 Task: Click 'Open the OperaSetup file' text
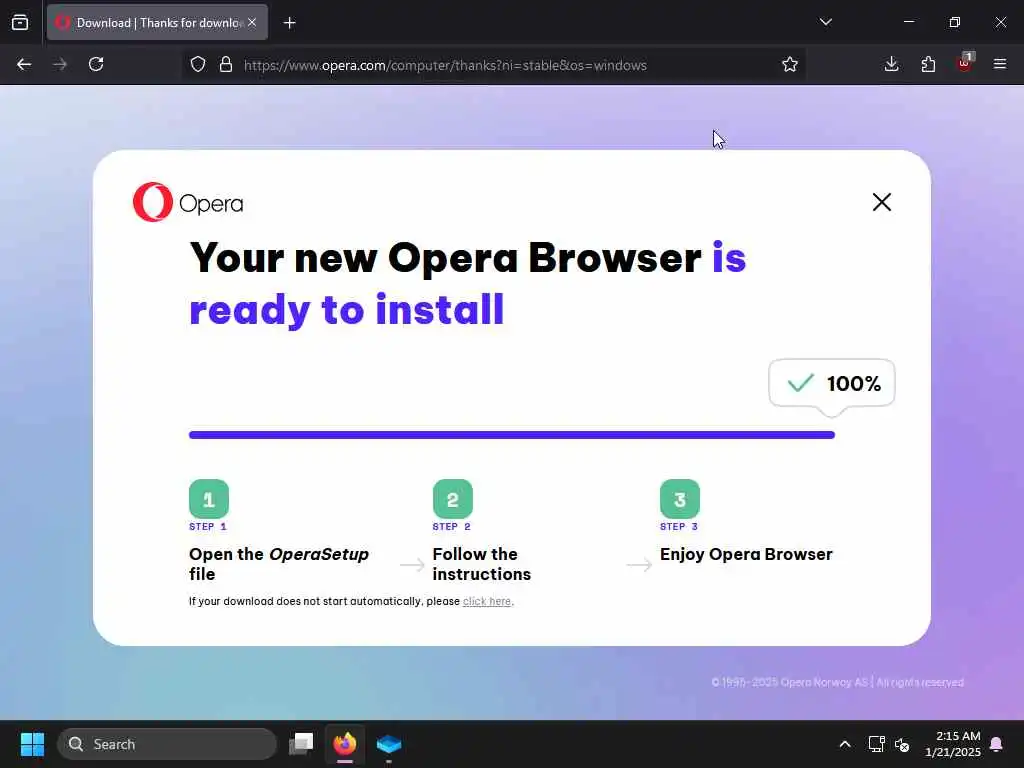click(279, 564)
